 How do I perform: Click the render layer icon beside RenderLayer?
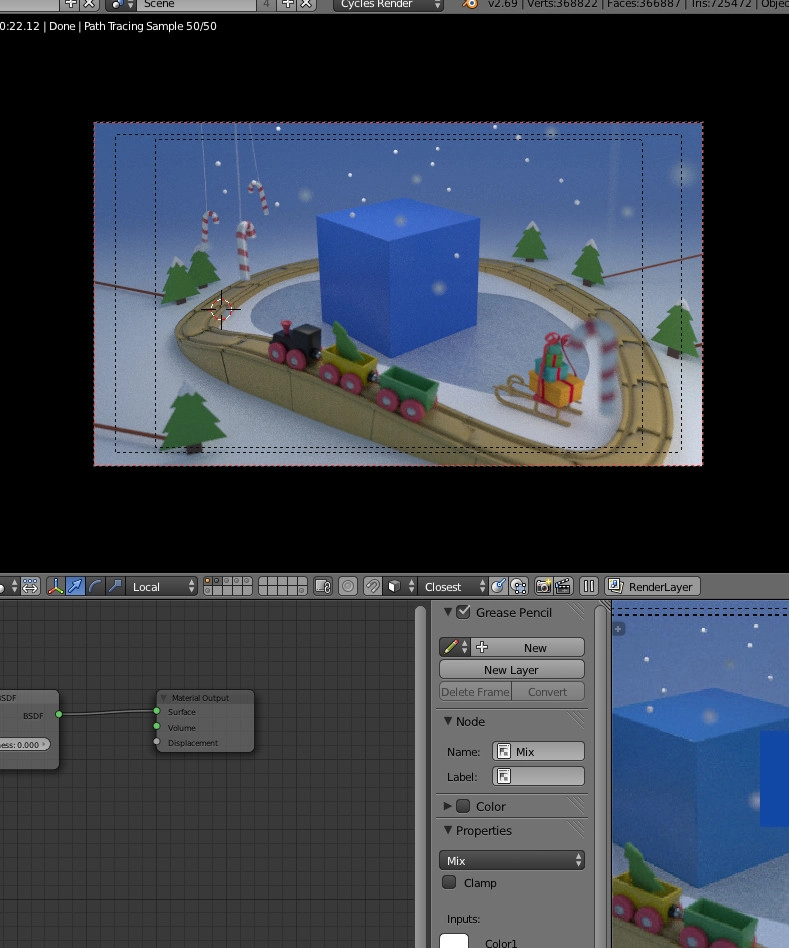tap(615, 586)
